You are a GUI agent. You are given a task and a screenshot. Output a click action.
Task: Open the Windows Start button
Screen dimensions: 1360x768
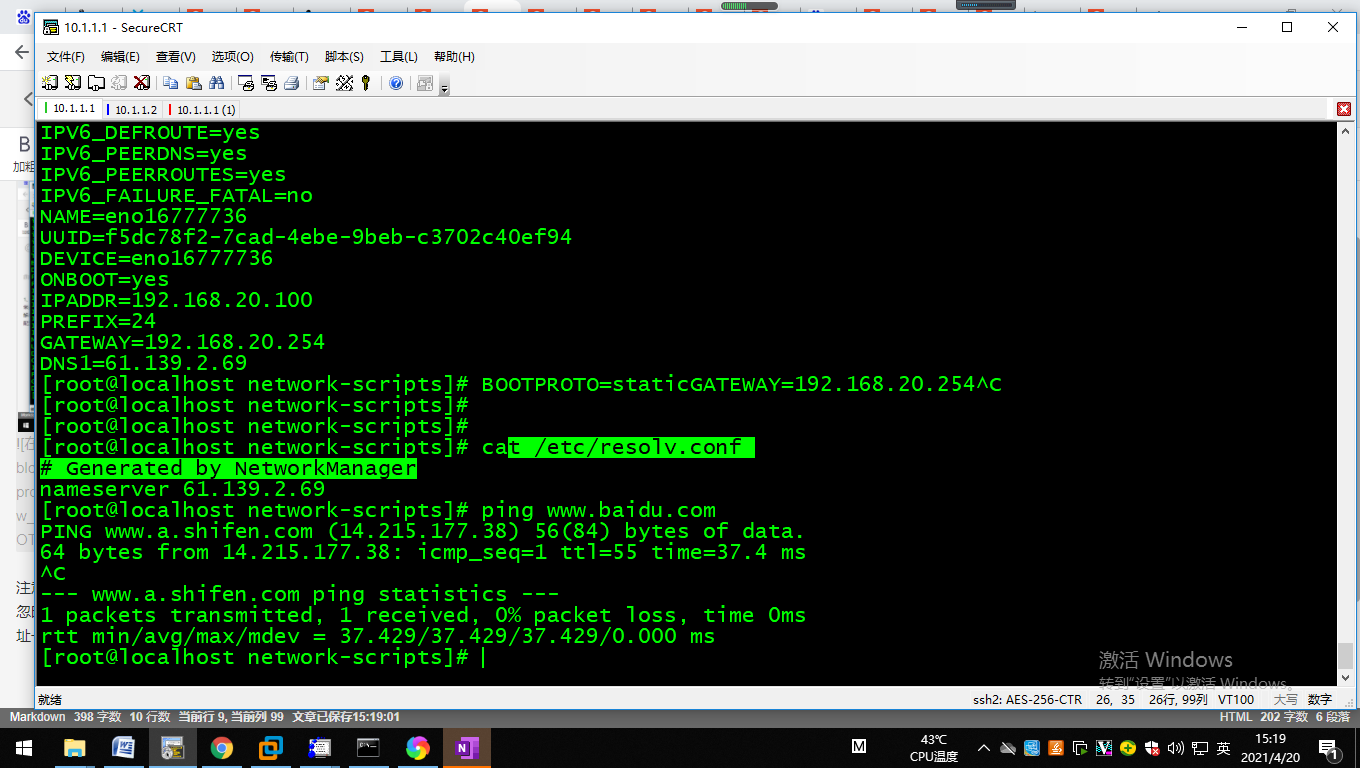tap(24, 748)
